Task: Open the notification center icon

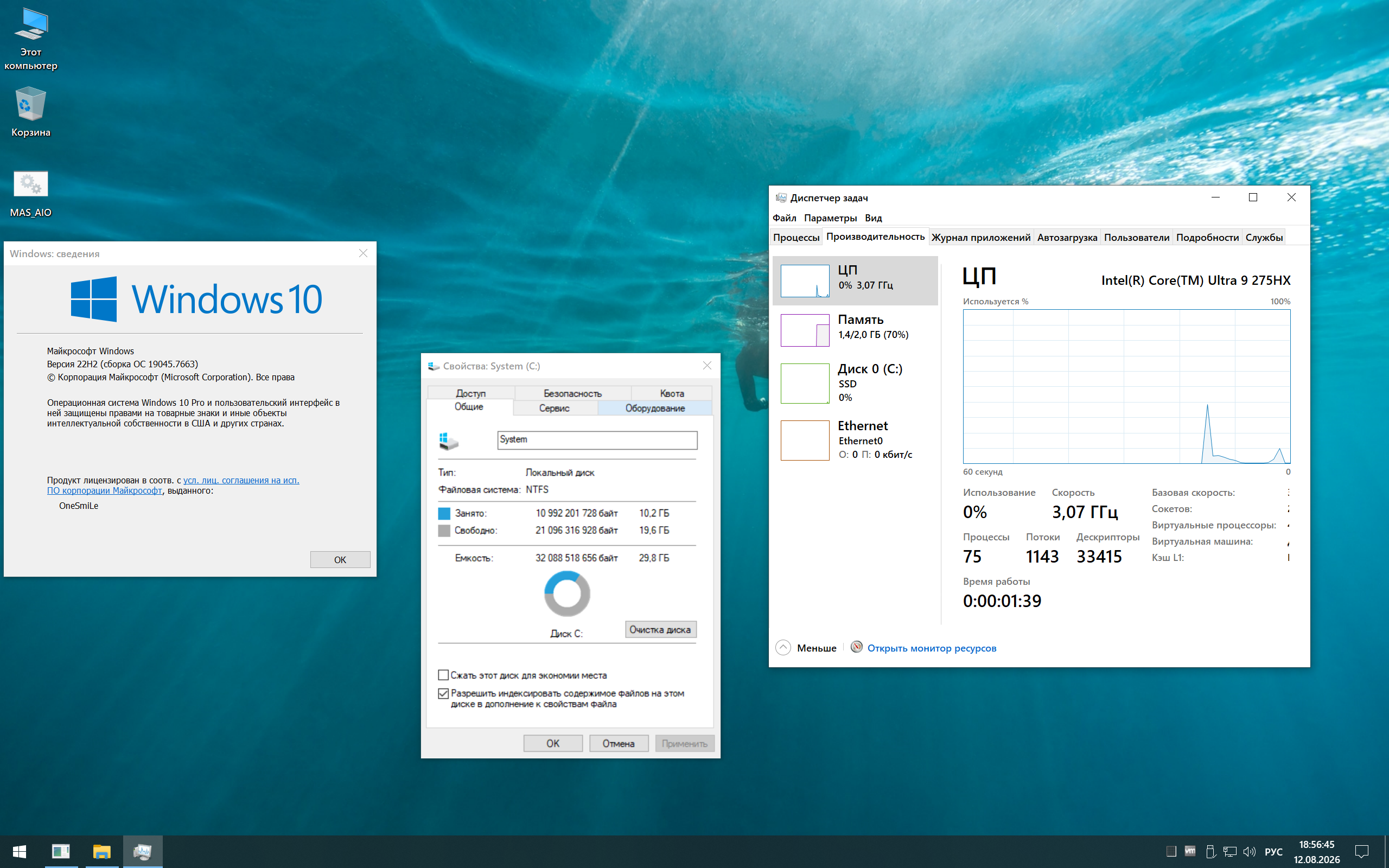Action: coord(1361,851)
